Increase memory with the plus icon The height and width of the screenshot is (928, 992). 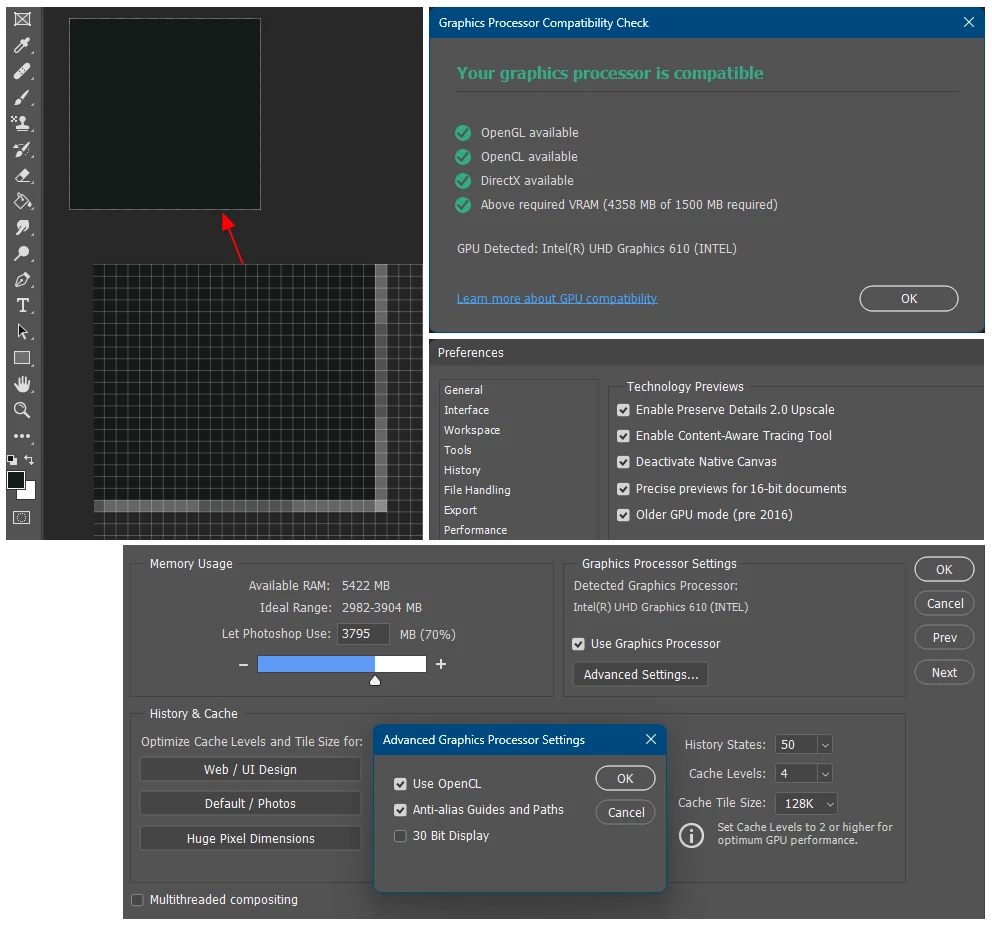pos(441,664)
